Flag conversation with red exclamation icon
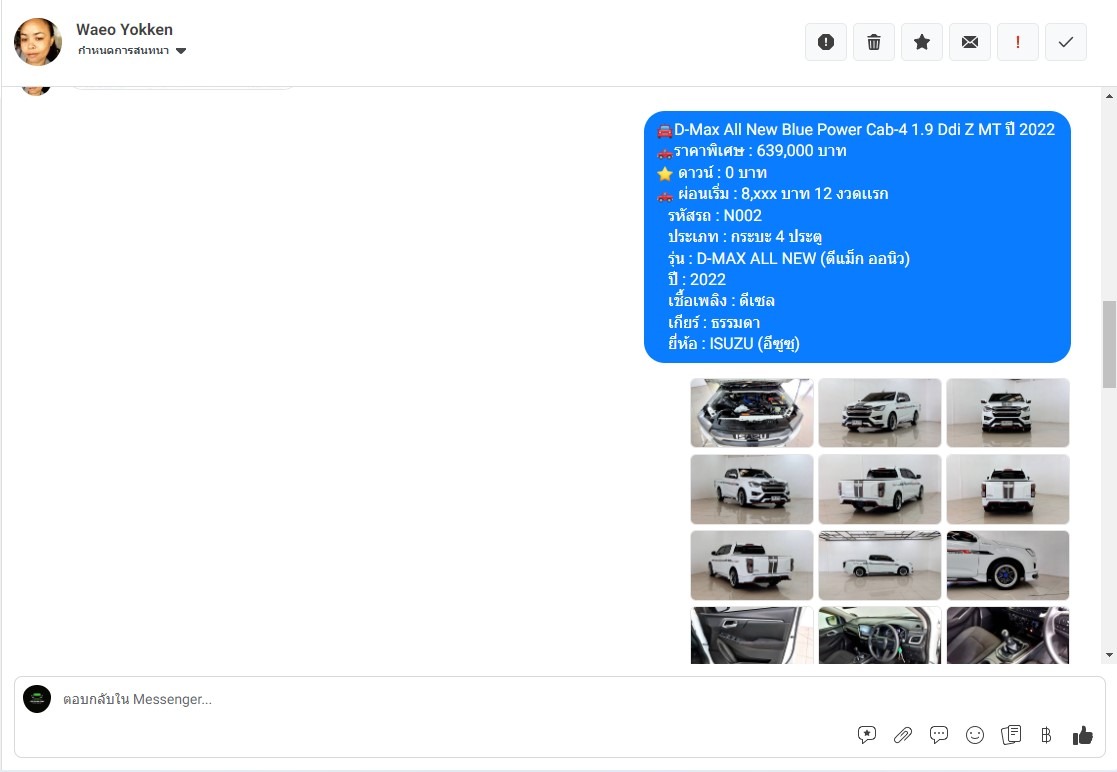The height and width of the screenshot is (772, 1117). pyautogui.click(x=1017, y=42)
